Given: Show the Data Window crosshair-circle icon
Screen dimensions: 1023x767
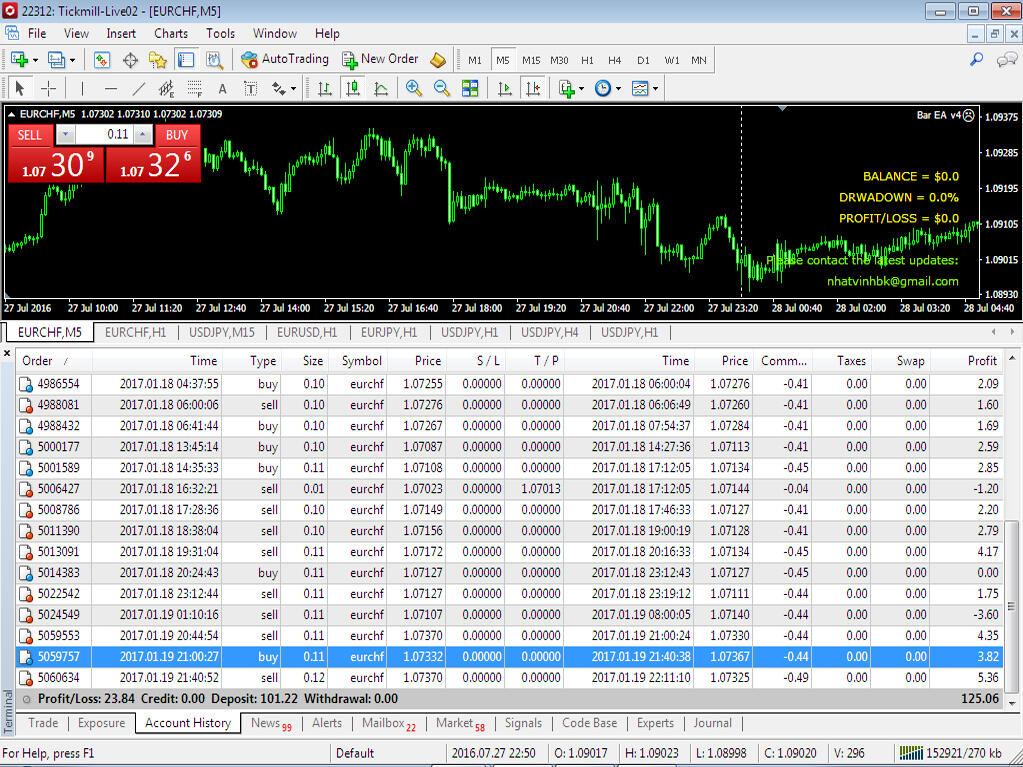Looking at the screenshot, I should pos(130,60).
